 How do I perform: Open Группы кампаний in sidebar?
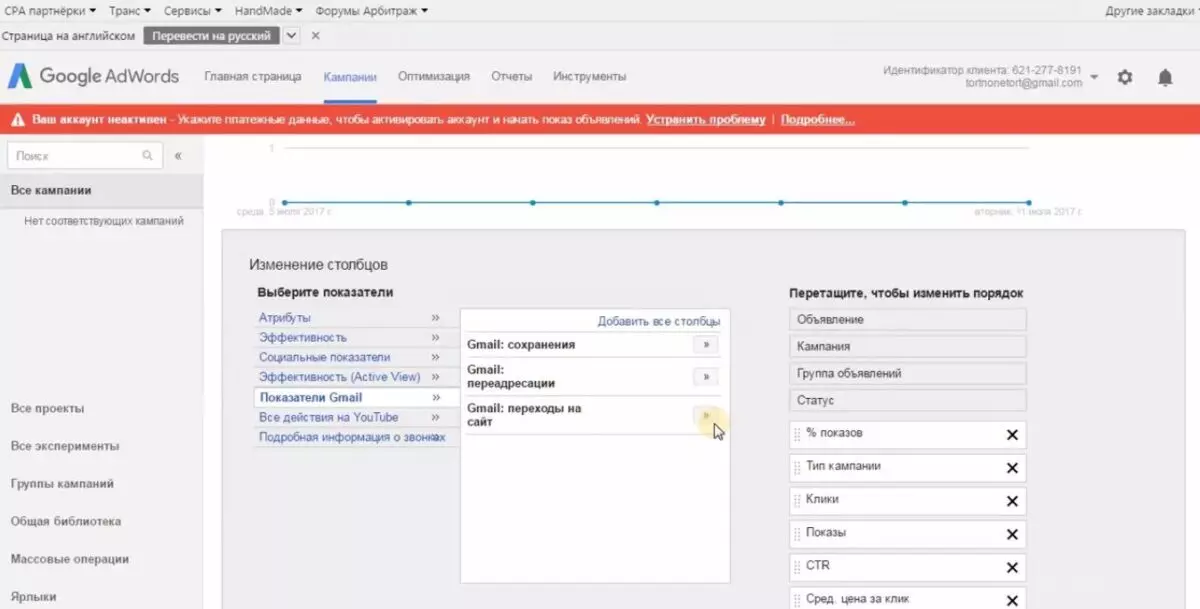pyautogui.click(x=62, y=484)
